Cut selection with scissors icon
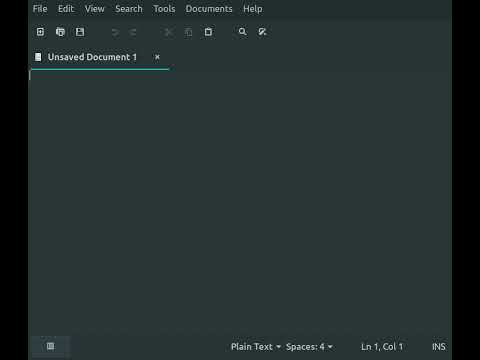Viewport: 480px width, 360px height. coord(169,32)
